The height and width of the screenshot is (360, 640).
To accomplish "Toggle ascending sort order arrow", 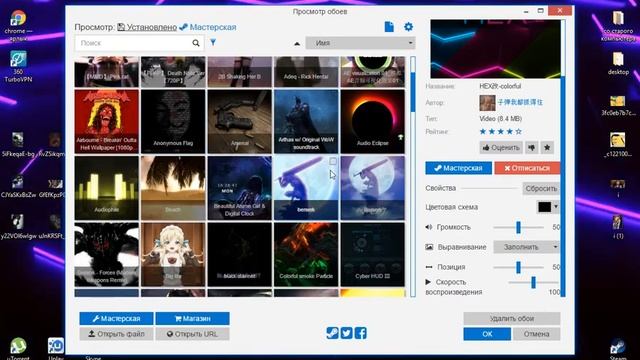I will pos(297,43).
